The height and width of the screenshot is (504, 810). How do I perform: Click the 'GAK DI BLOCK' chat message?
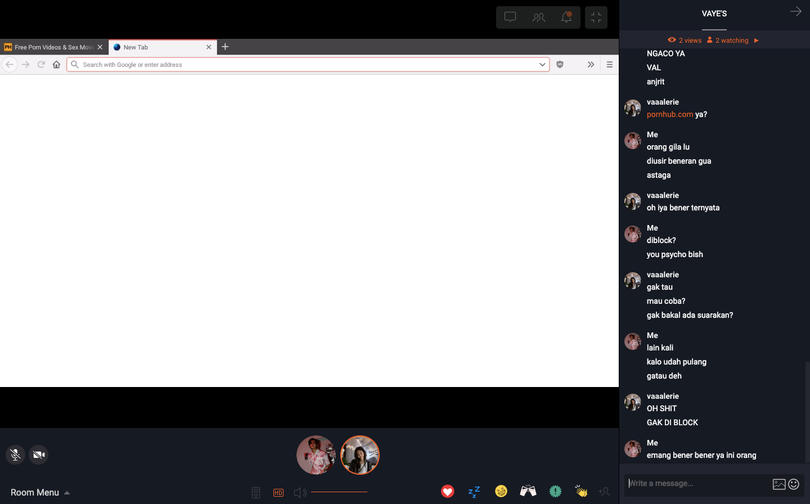click(x=672, y=422)
